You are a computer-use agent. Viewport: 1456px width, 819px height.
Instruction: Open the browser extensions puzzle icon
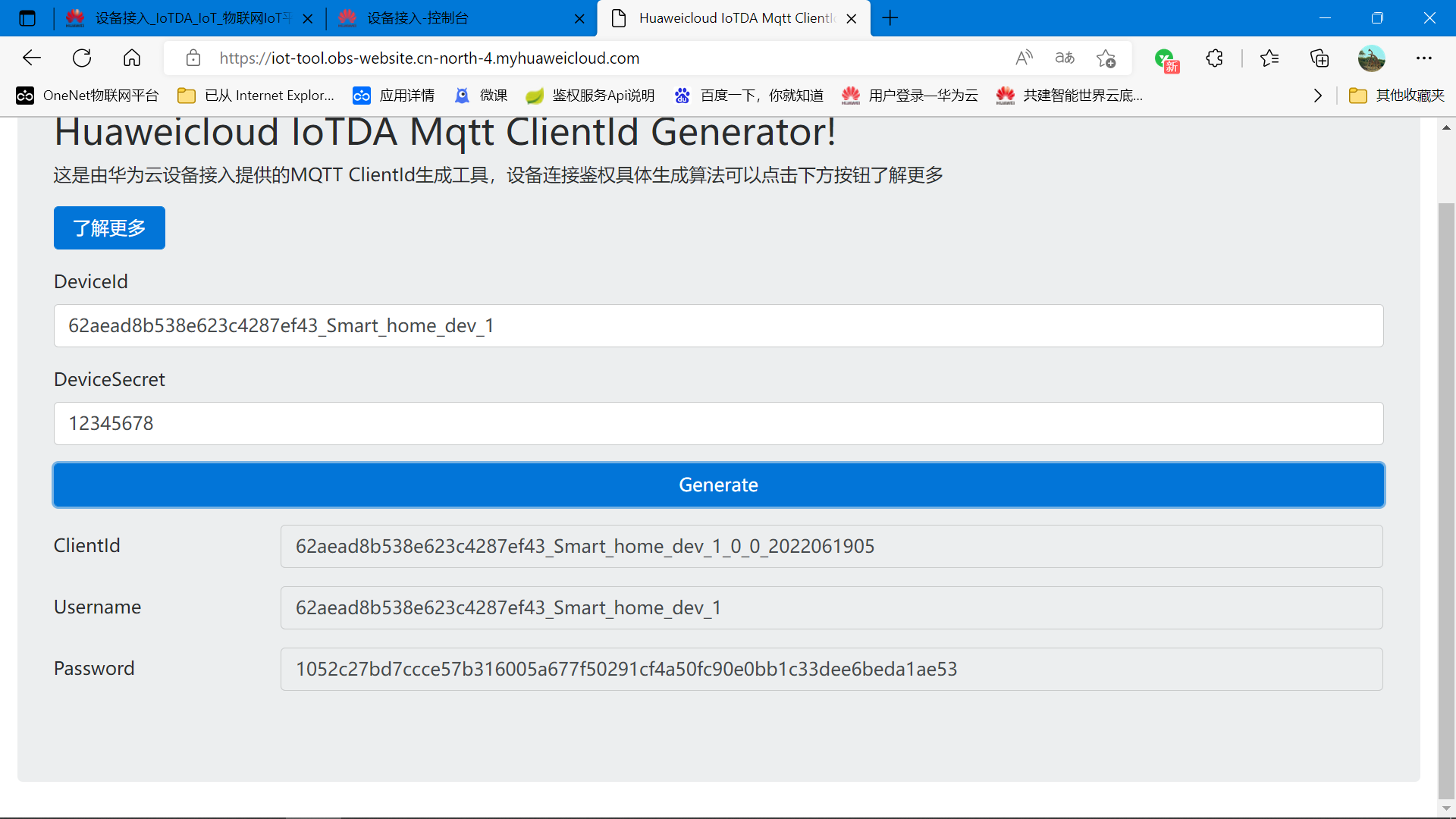pos(1214,58)
